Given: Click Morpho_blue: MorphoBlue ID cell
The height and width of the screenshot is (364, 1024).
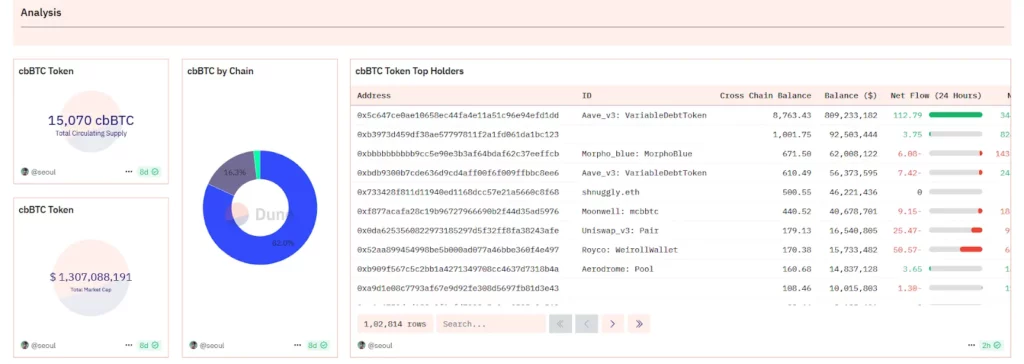Looking at the screenshot, I should [x=637, y=154].
